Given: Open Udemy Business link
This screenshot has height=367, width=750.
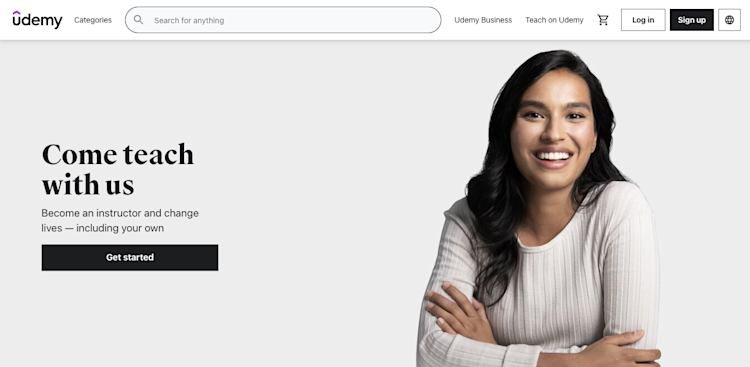Looking at the screenshot, I should point(483,20).
